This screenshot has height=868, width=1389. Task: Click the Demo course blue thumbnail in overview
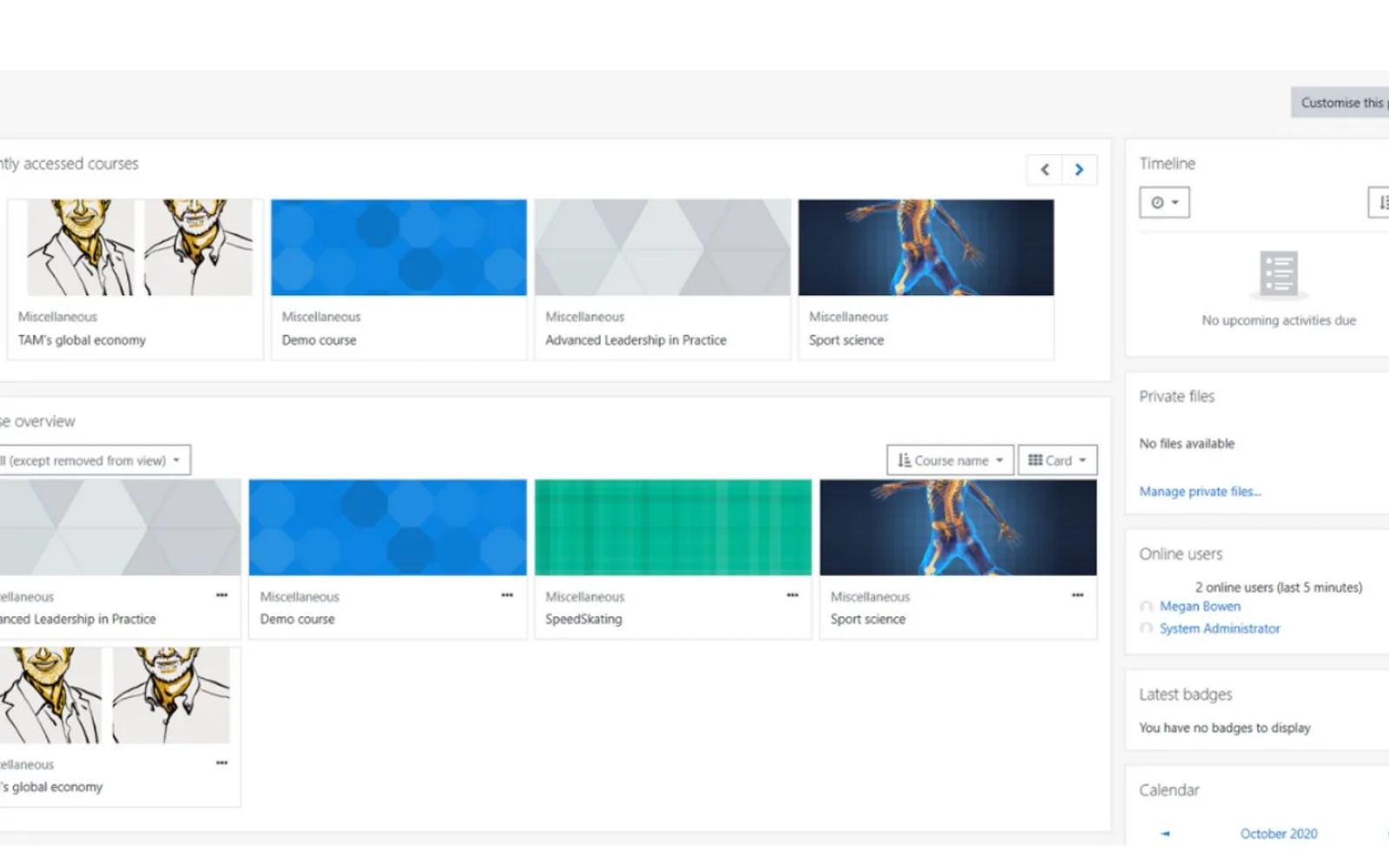click(x=387, y=528)
